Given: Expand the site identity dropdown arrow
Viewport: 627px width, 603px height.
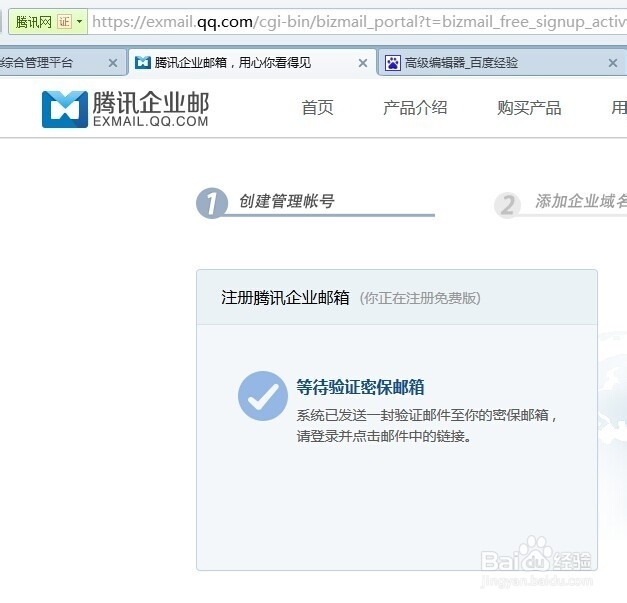Looking at the screenshot, I should pyautogui.click(x=79, y=21).
